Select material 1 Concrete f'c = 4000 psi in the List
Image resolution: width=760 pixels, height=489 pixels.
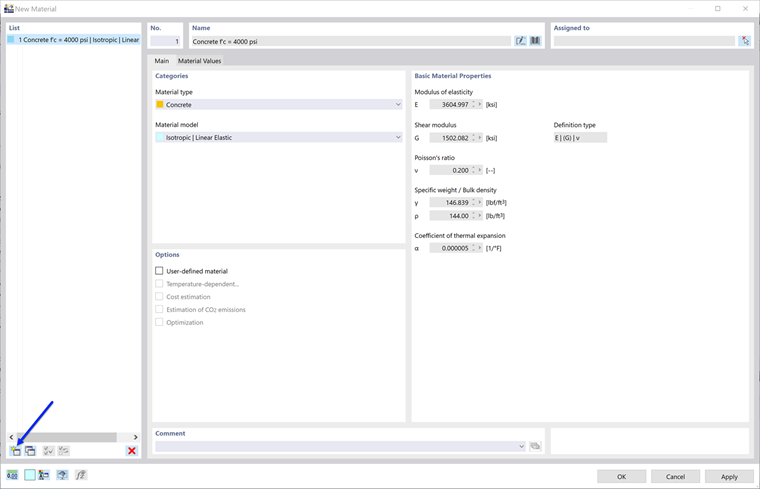(x=74, y=40)
